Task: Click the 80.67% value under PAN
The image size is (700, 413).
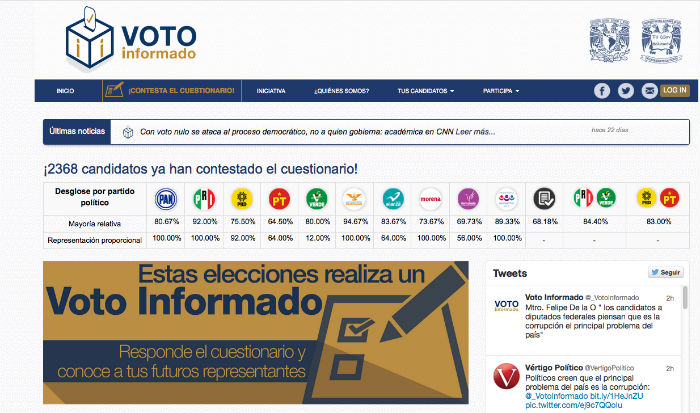Action: click(167, 221)
